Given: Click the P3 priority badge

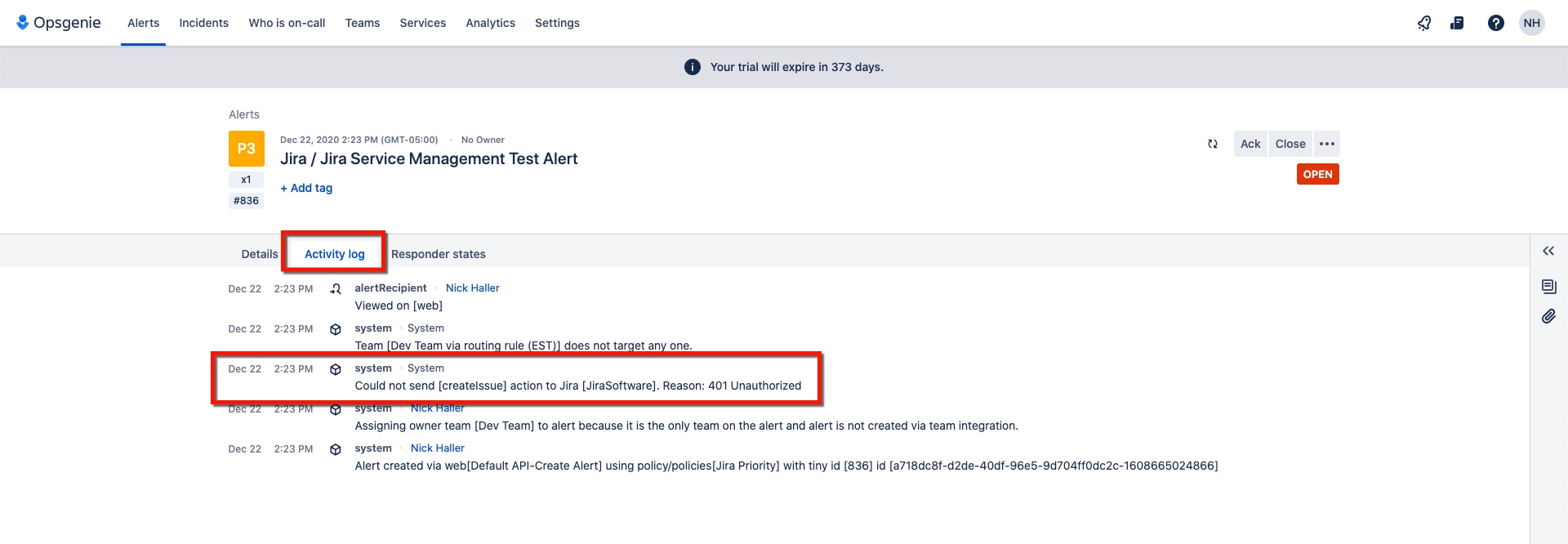Looking at the screenshot, I should (x=247, y=149).
